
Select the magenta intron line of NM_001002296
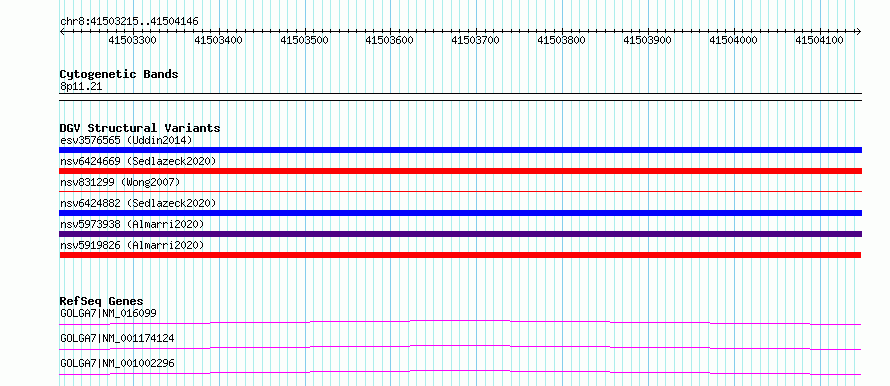click(460, 372)
